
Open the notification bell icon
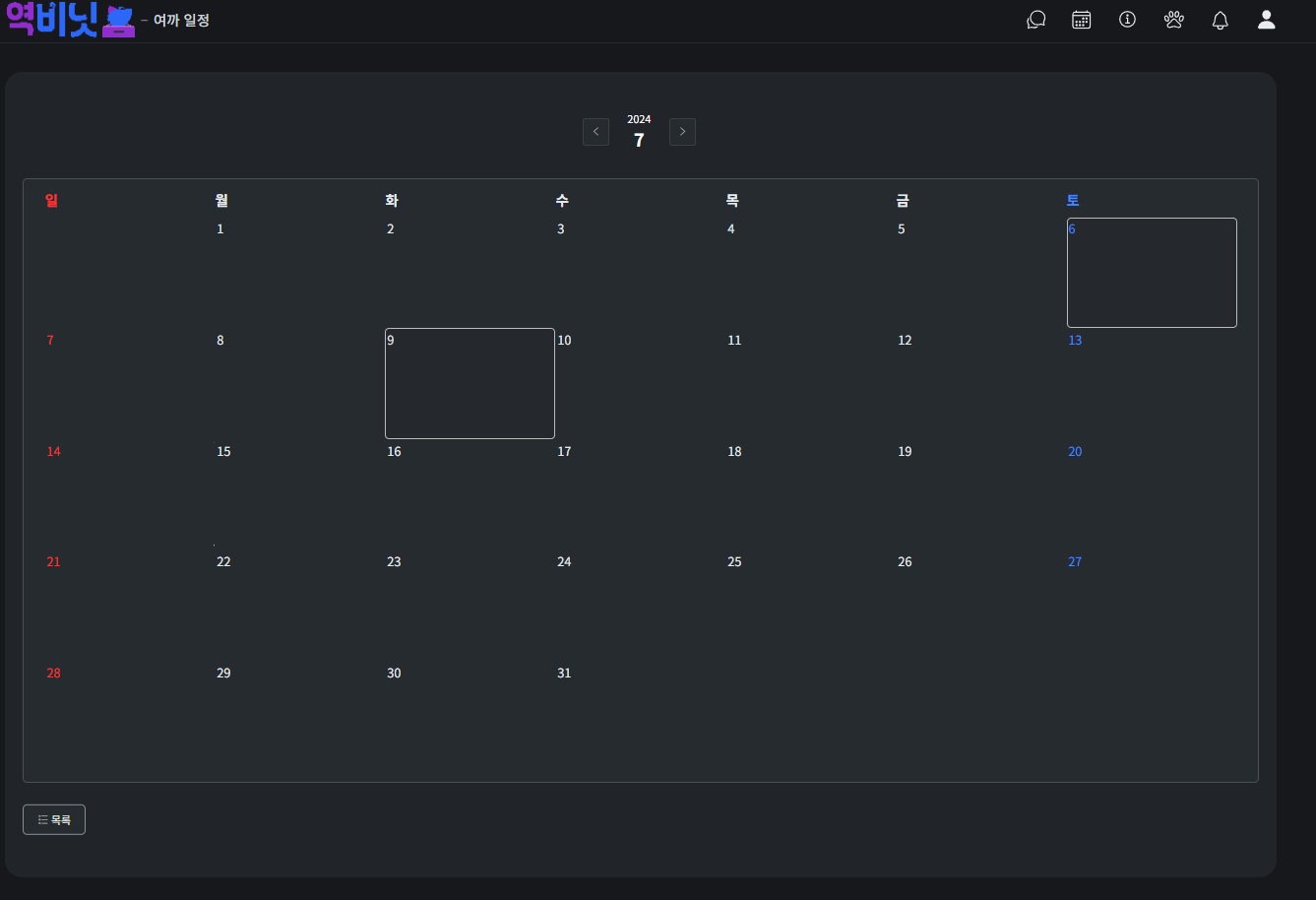click(1221, 20)
